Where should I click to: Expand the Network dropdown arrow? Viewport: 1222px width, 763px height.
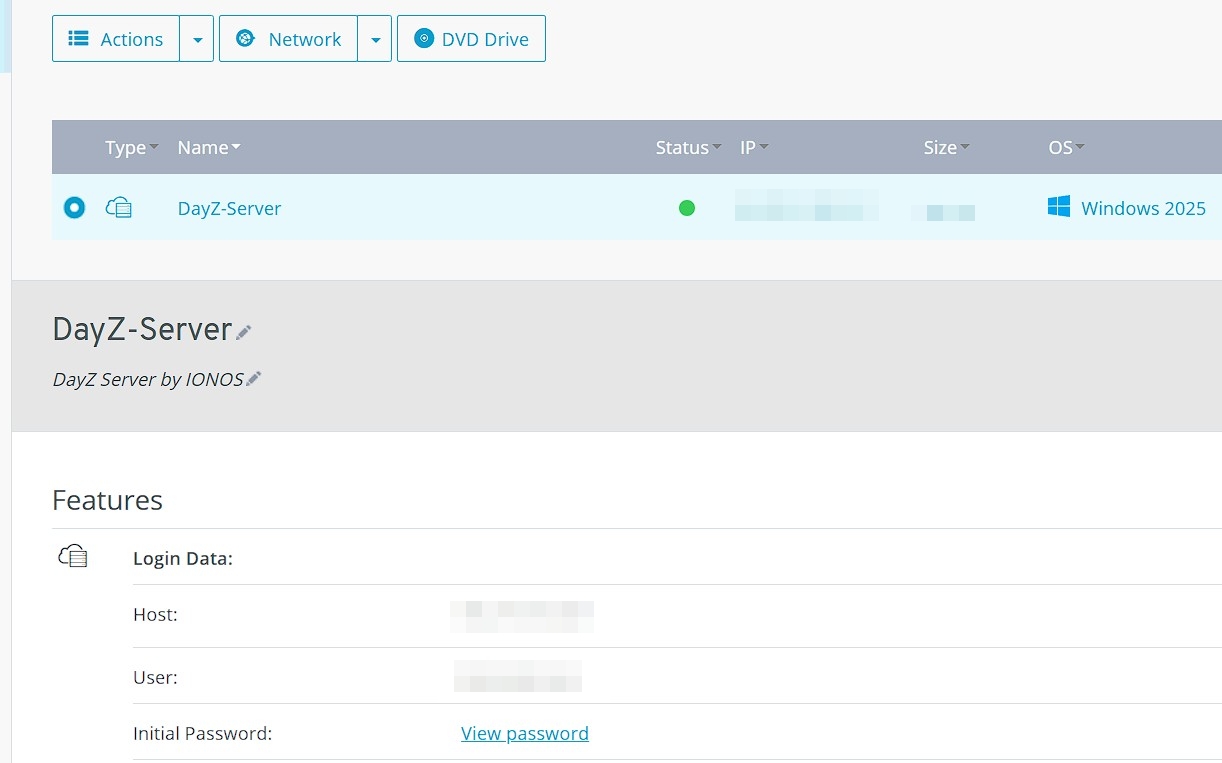point(375,39)
